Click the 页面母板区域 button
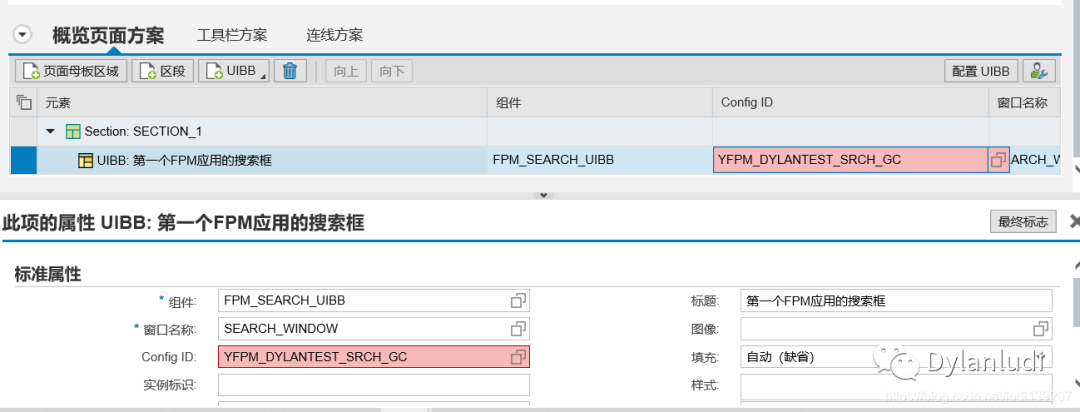 click(72, 71)
